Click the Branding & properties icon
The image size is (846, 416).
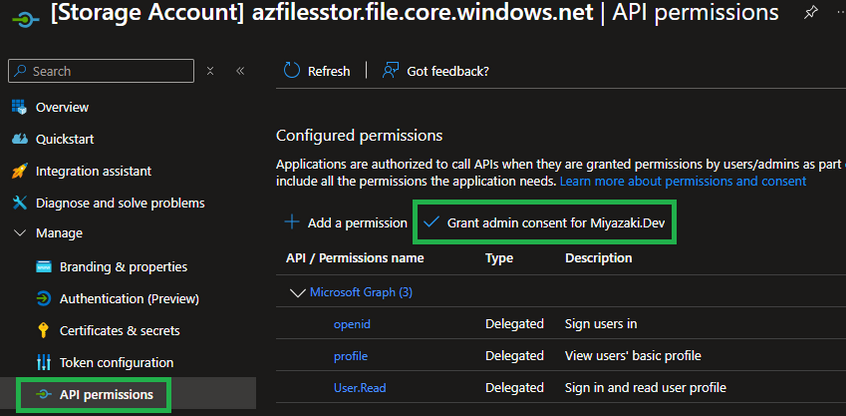tap(43, 267)
